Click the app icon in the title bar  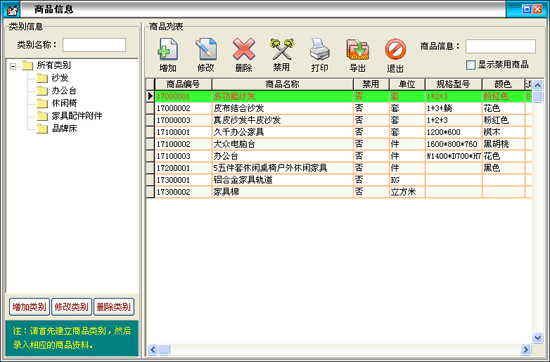pyautogui.click(x=11, y=9)
